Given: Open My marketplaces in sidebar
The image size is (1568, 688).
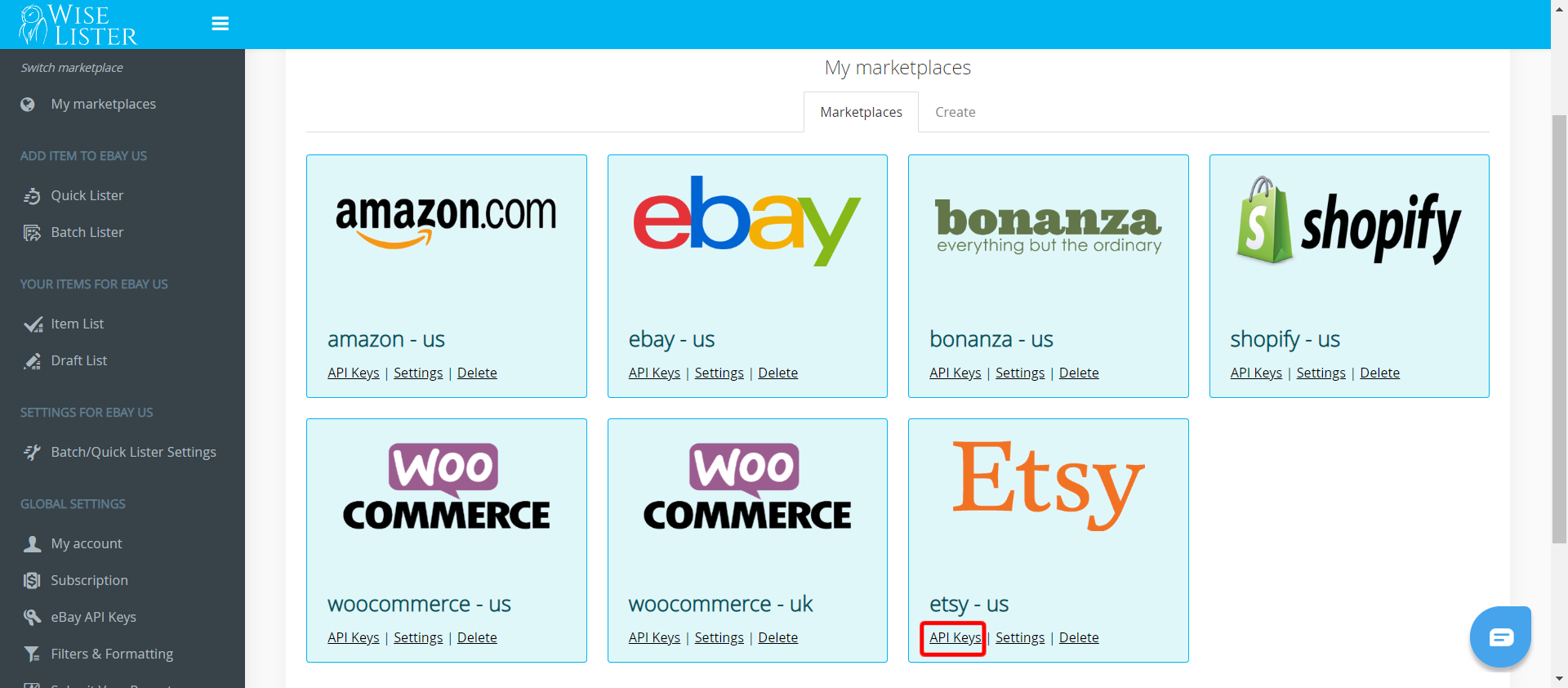Looking at the screenshot, I should [x=103, y=104].
